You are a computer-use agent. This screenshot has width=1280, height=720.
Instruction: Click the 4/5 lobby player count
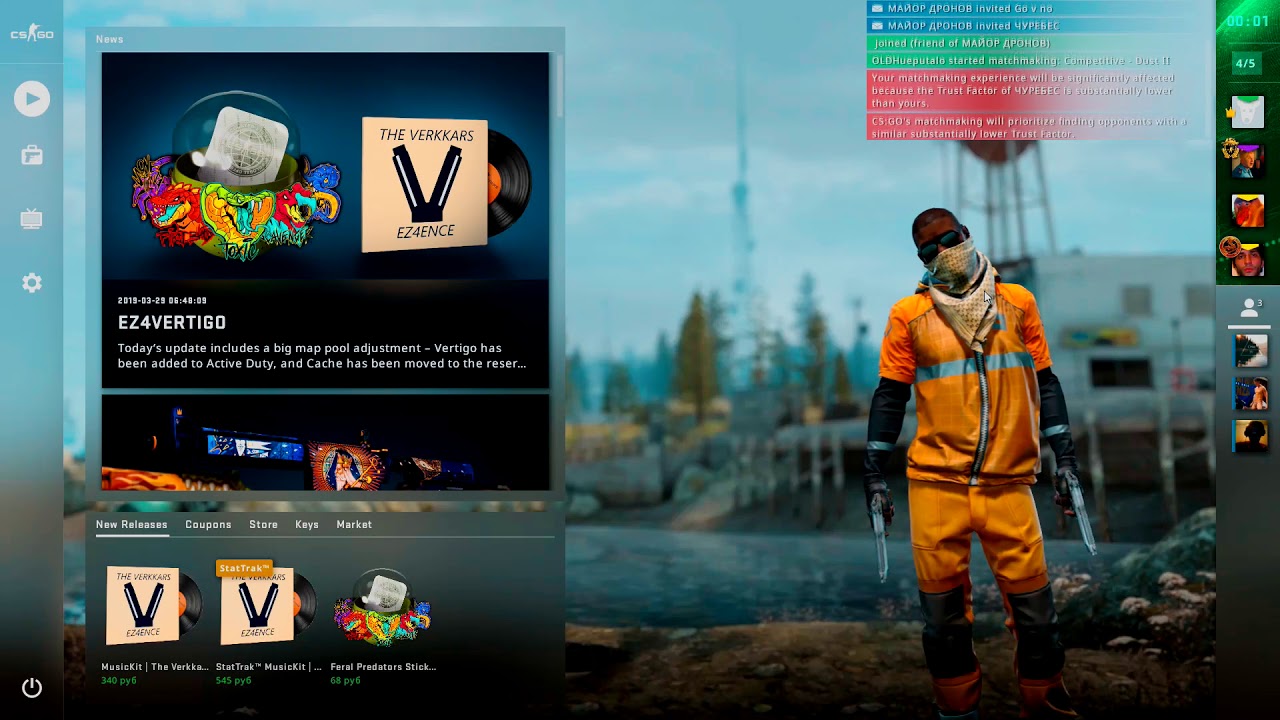pyautogui.click(x=1246, y=63)
